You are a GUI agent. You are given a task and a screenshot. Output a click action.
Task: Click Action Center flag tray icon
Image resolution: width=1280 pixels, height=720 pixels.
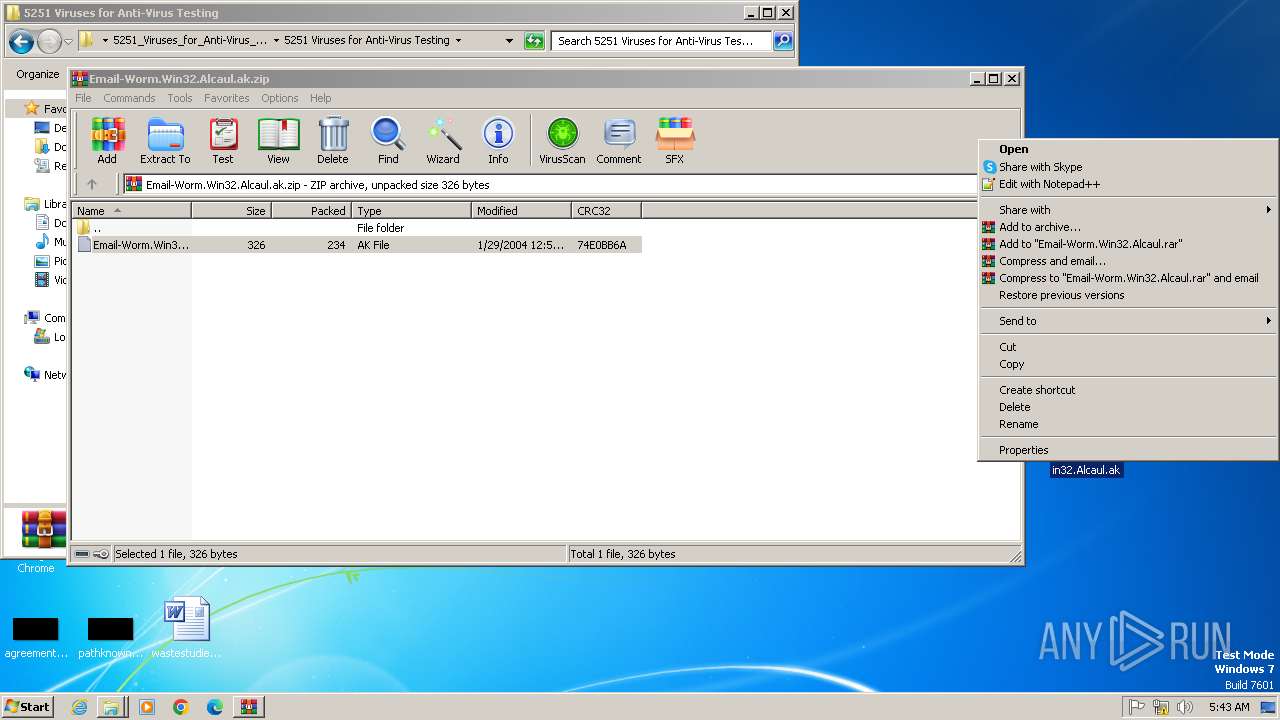click(x=1137, y=707)
